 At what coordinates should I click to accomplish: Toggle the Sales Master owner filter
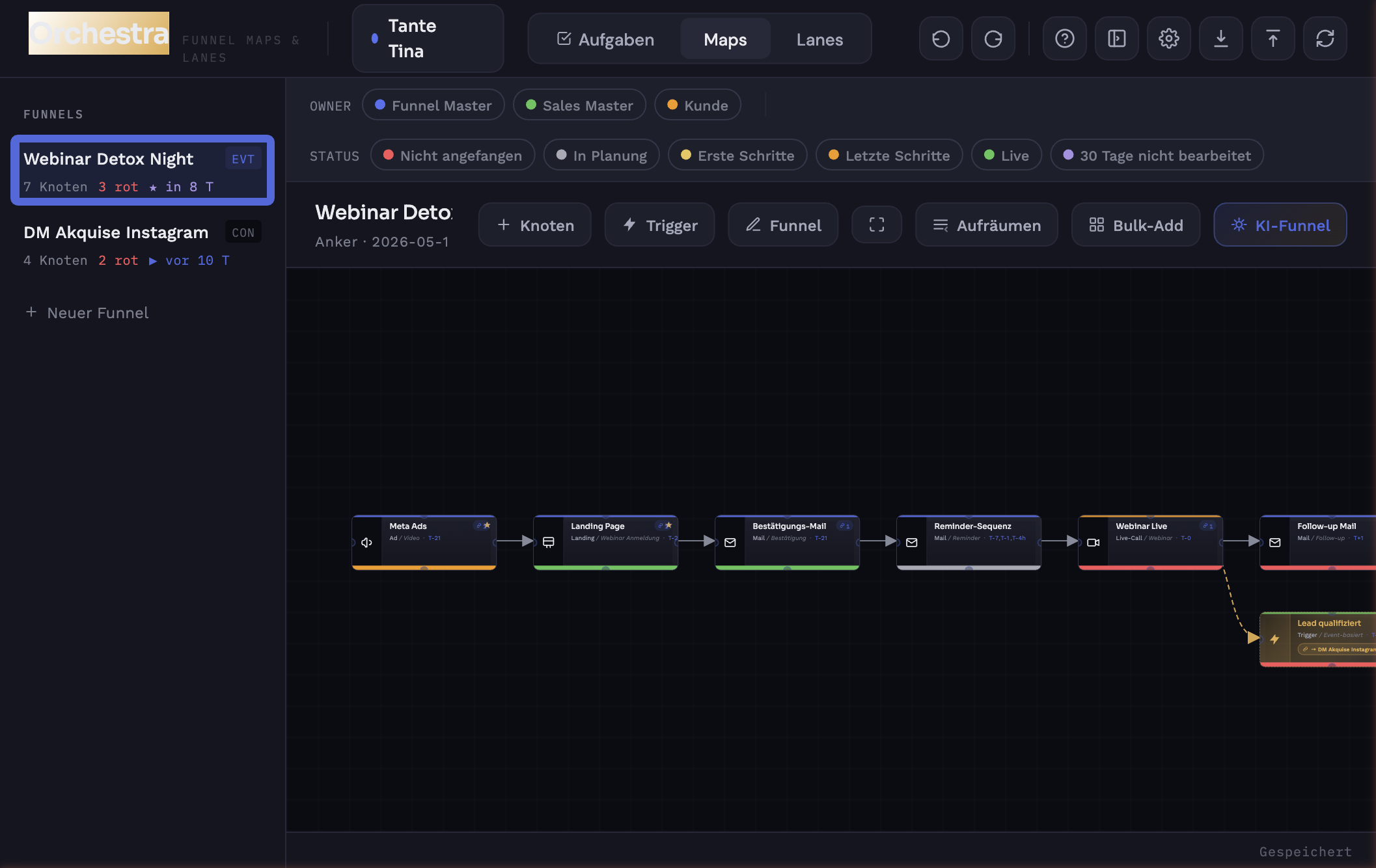(579, 105)
